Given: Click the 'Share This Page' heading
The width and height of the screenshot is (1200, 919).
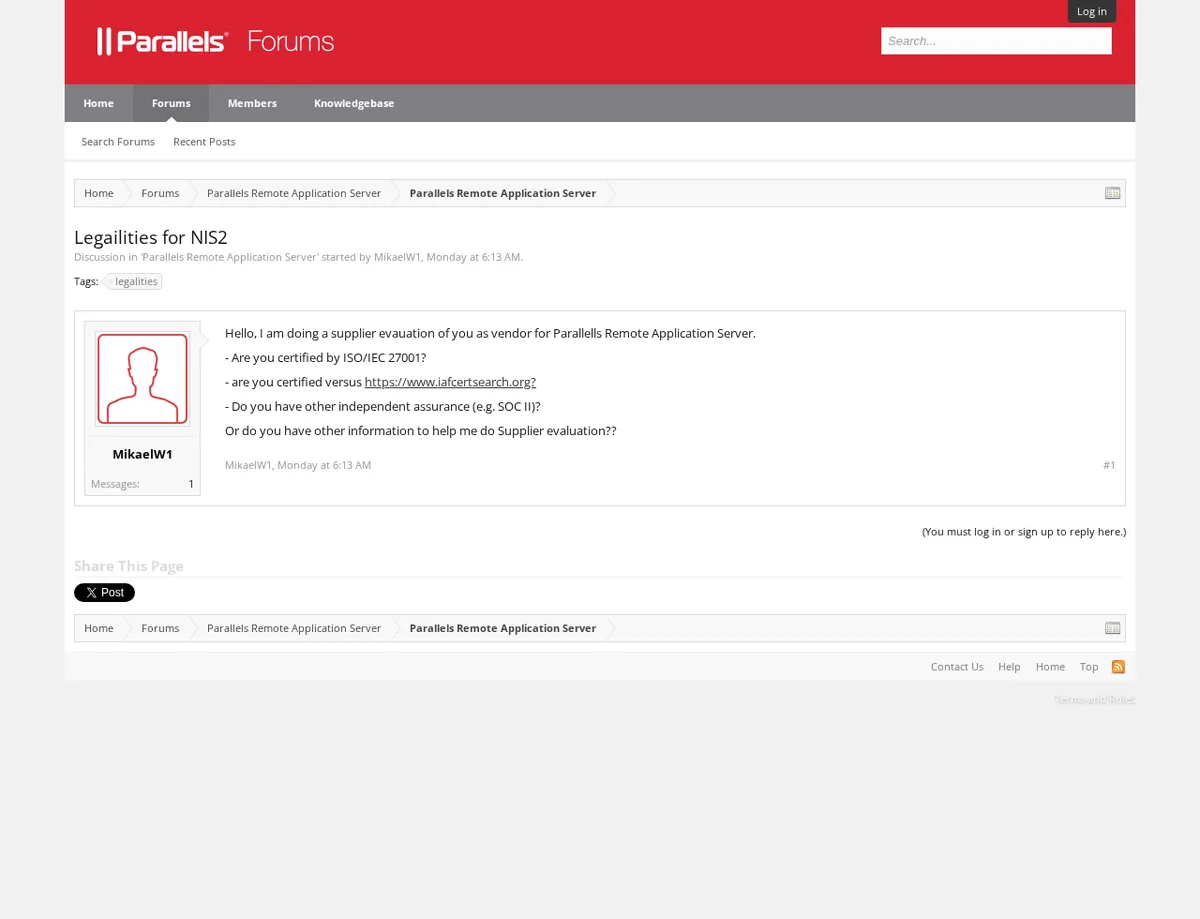Looking at the screenshot, I should (129, 566).
